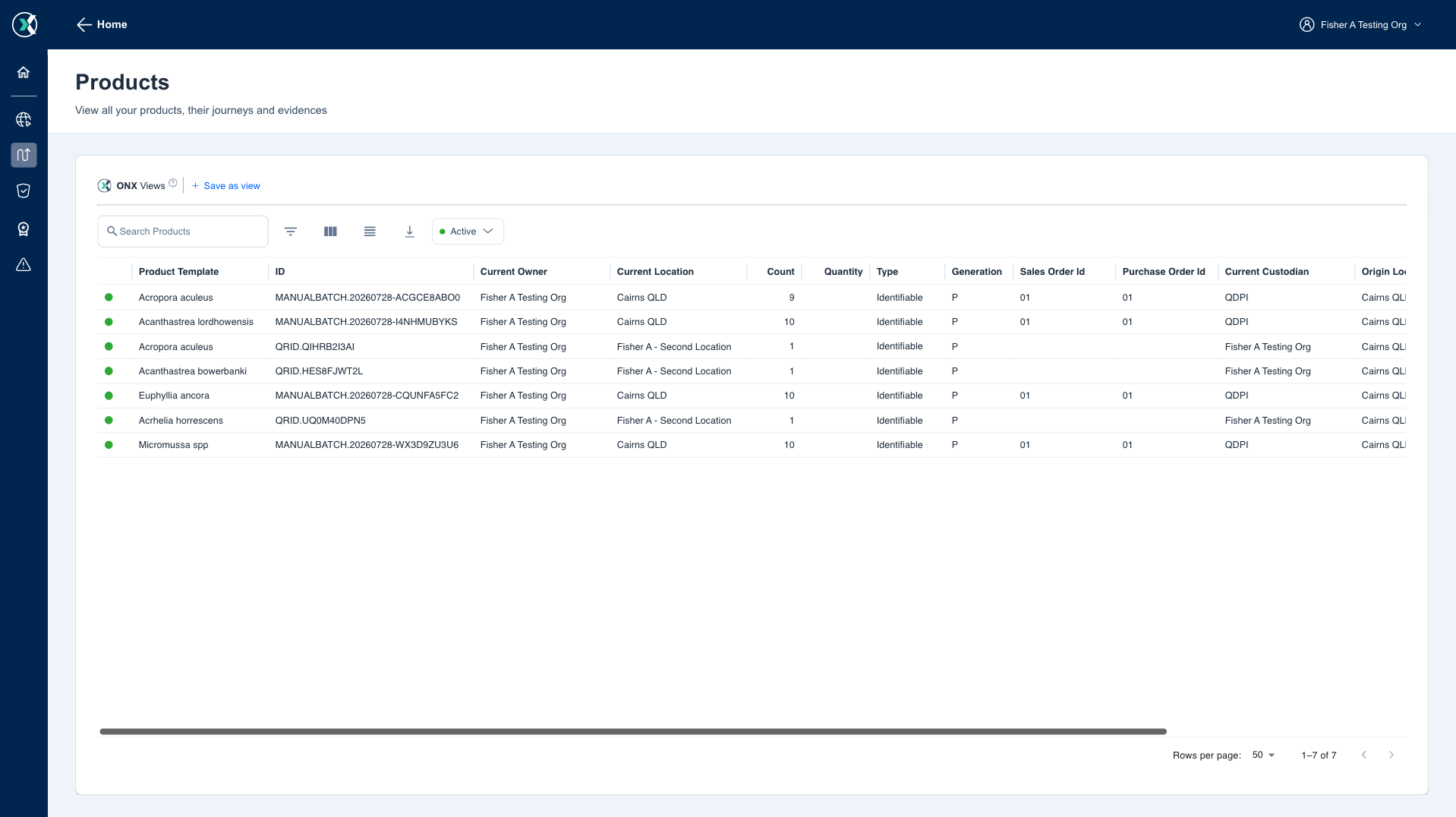Click ID QRID.UQ0M40DPN5
Image resolution: width=1456 pixels, height=817 pixels.
point(320,421)
